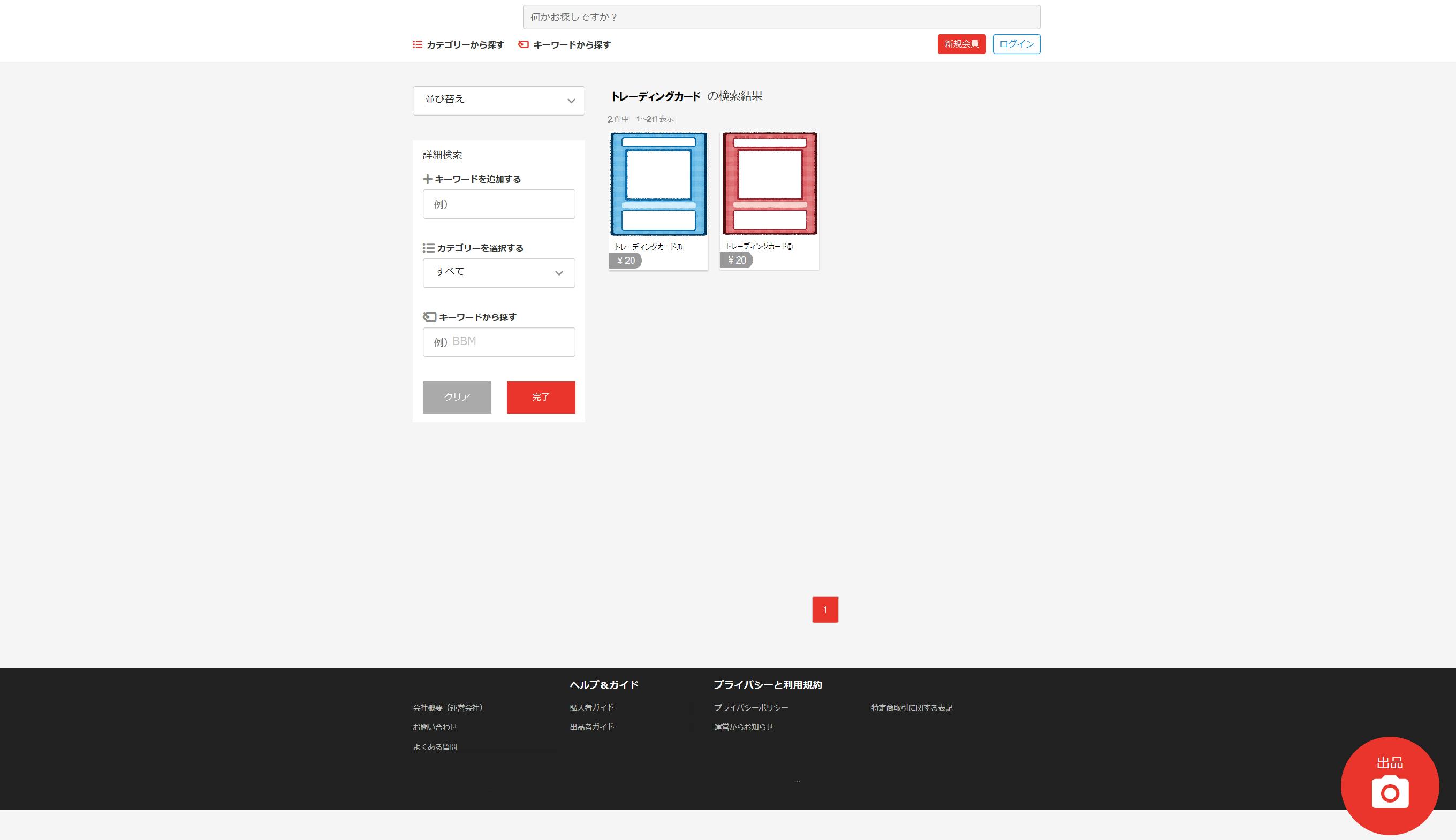Open キーワードから探す in the header menu

coord(571,45)
